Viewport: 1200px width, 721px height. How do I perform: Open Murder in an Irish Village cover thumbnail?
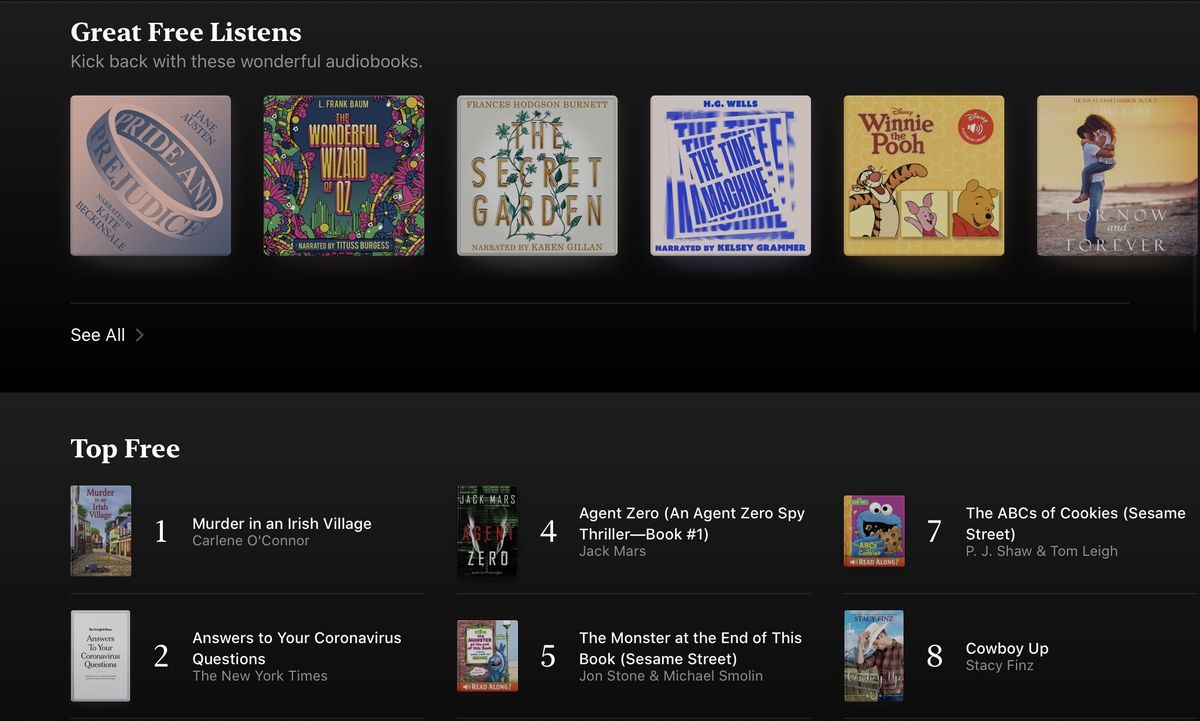[101, 531]
